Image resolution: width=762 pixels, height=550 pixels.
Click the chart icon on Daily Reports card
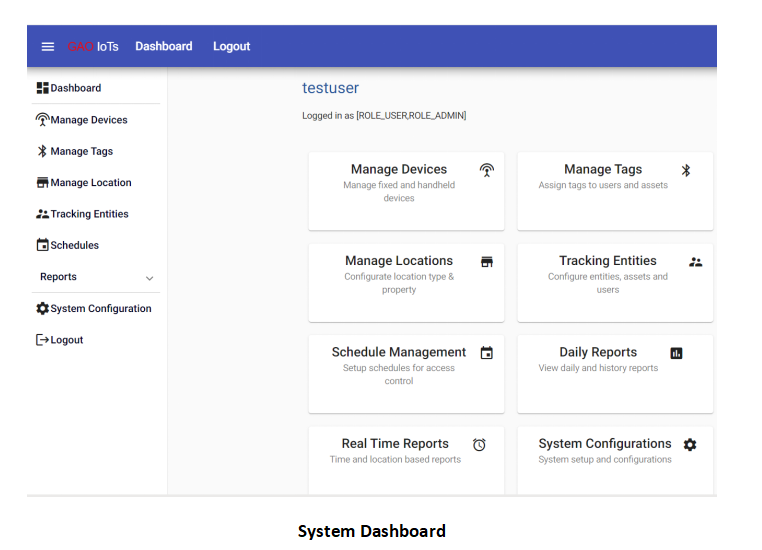676,353
